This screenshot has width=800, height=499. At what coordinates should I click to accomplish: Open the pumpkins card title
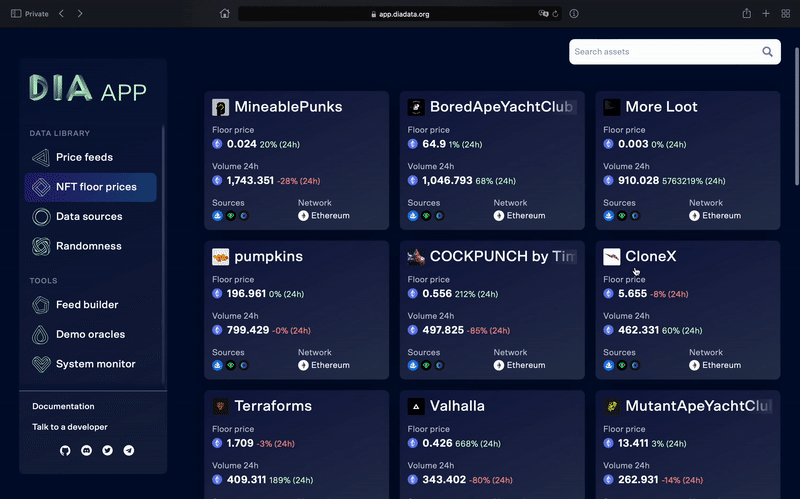(268, 257)
